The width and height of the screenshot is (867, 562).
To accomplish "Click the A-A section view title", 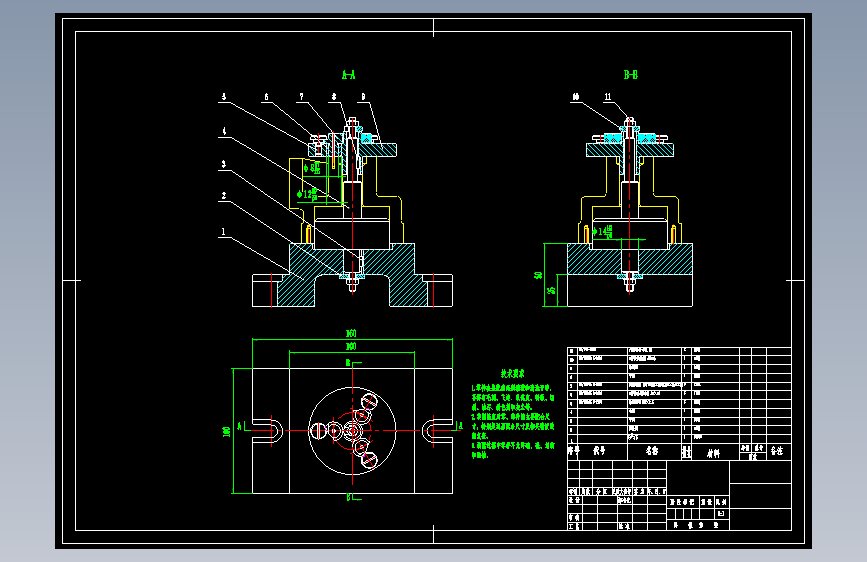I will point(348,75).
